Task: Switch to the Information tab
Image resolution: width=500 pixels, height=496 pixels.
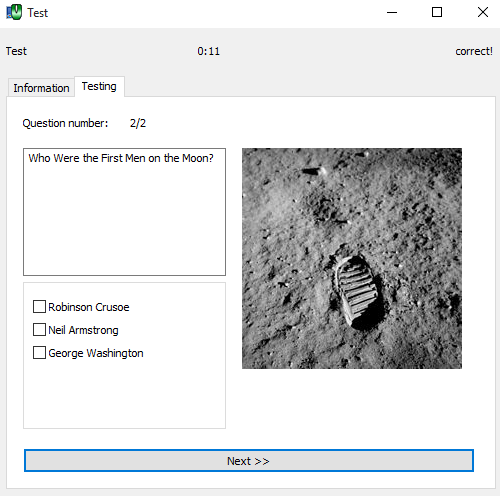Action: pyautogui.click(x=41, y=88)
